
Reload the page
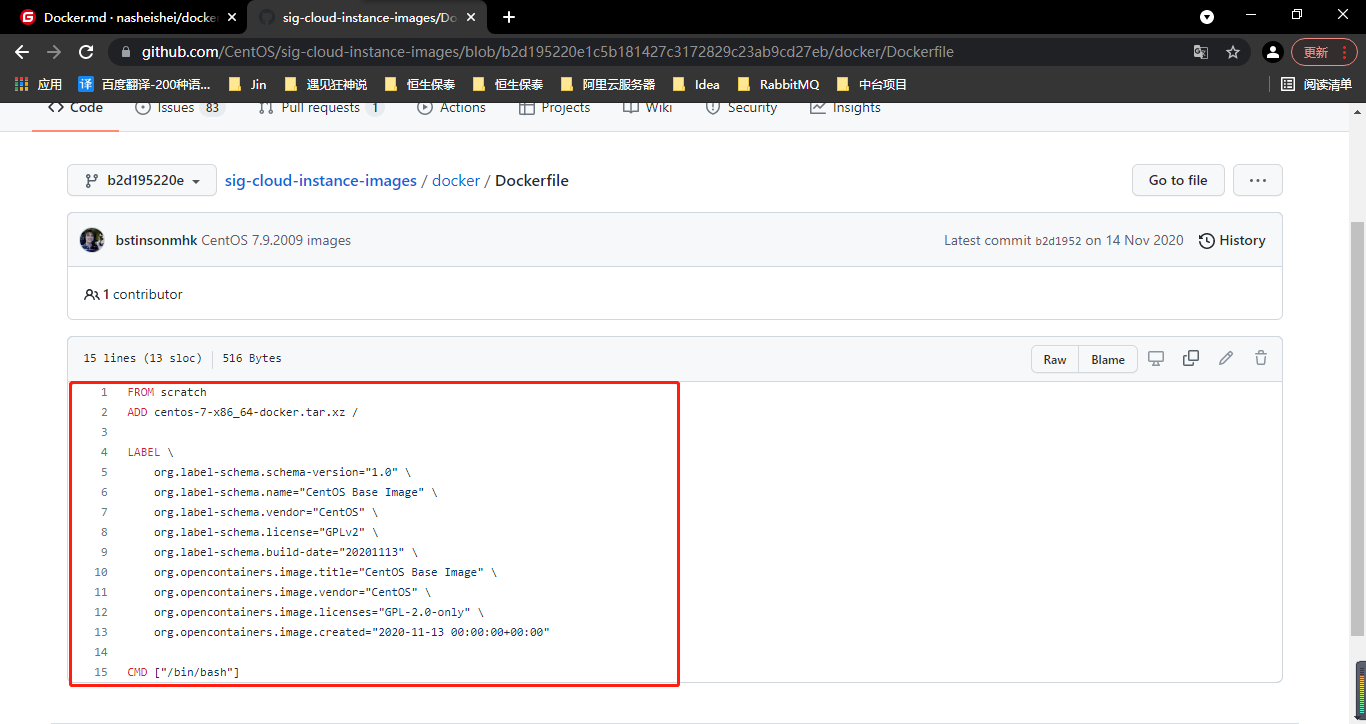[86, 52]
